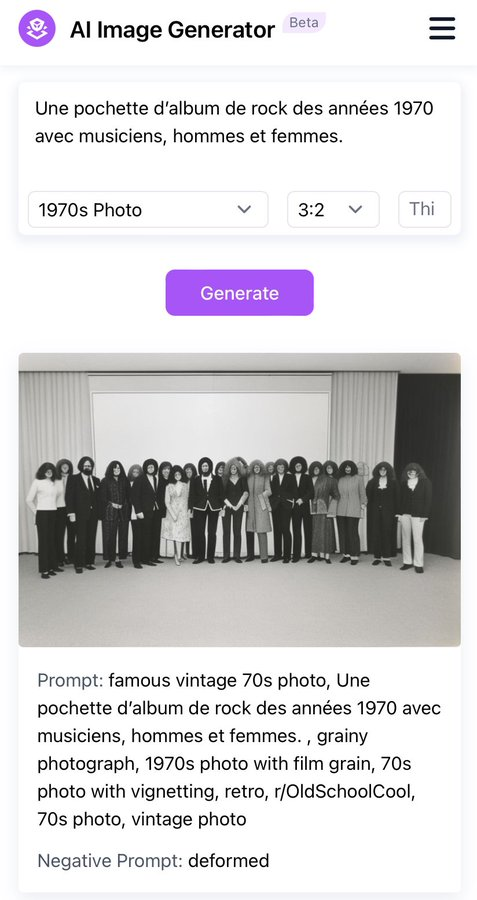The image size is (477, 900).
Task: Open the 3:2 aspect ratio dropdown
Action: [x=333, y=210]
